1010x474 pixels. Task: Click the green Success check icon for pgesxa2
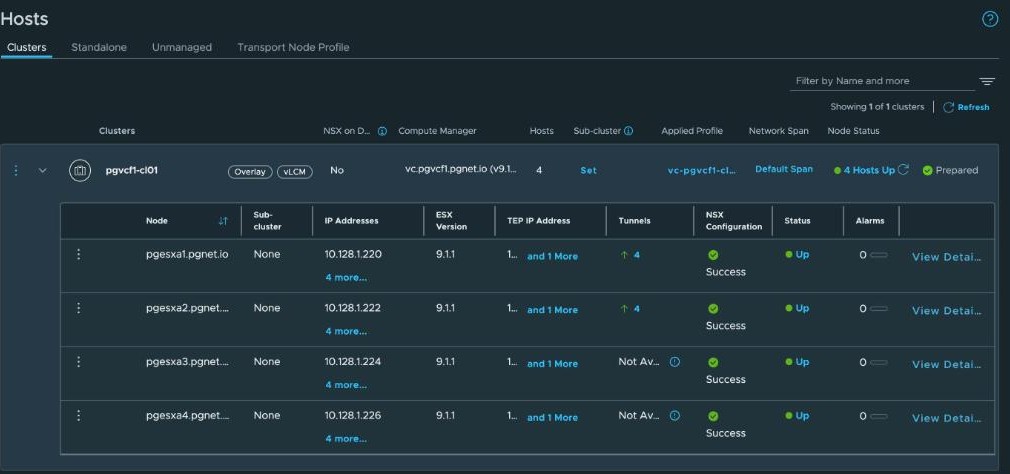coord(713,308)
